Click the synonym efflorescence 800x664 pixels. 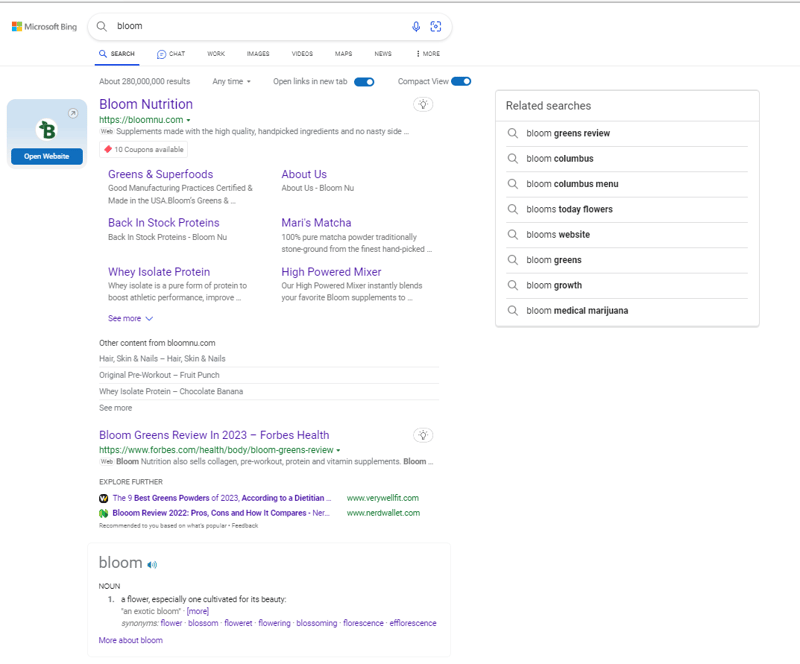pos(413,623)
